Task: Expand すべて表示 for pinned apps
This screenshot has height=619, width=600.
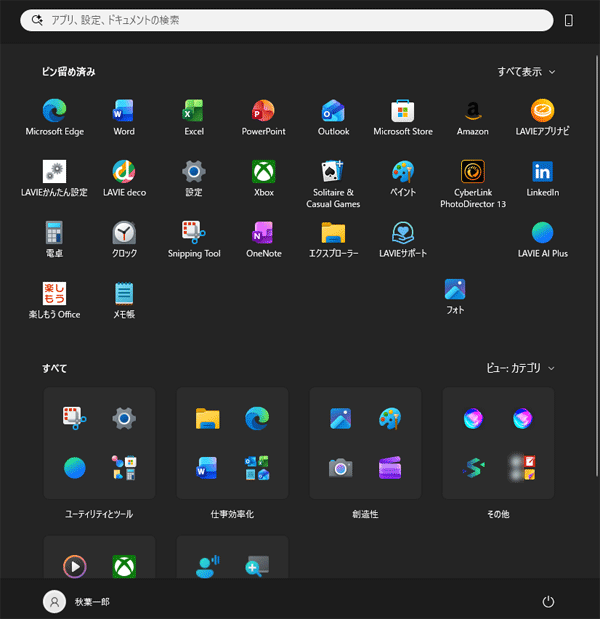Action: [526, 72]
